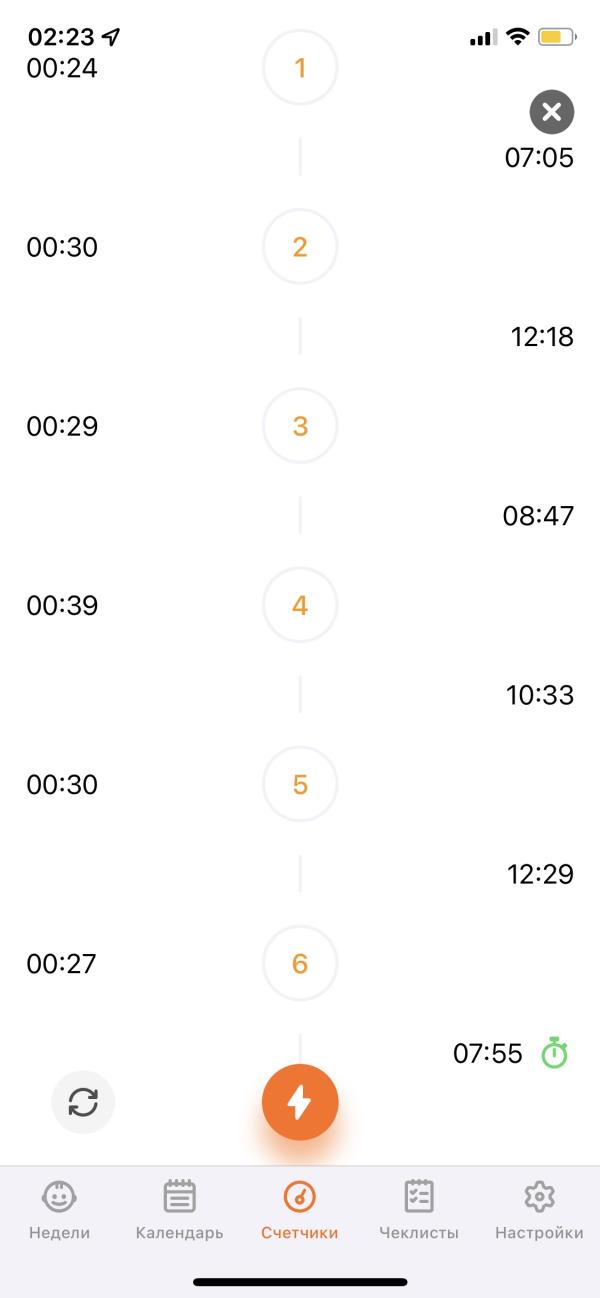Go to the Чеклисты tab

click(419, 1208)
